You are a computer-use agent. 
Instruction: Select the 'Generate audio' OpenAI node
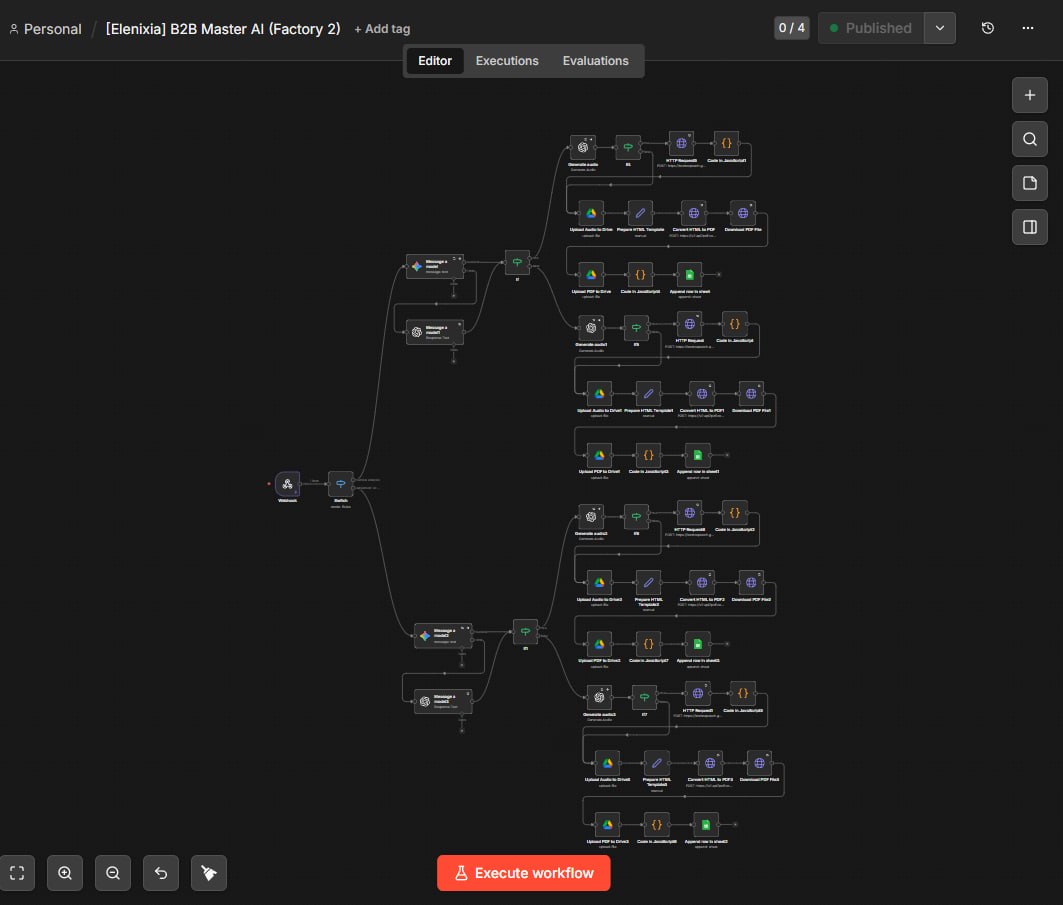tap(582, 147)
